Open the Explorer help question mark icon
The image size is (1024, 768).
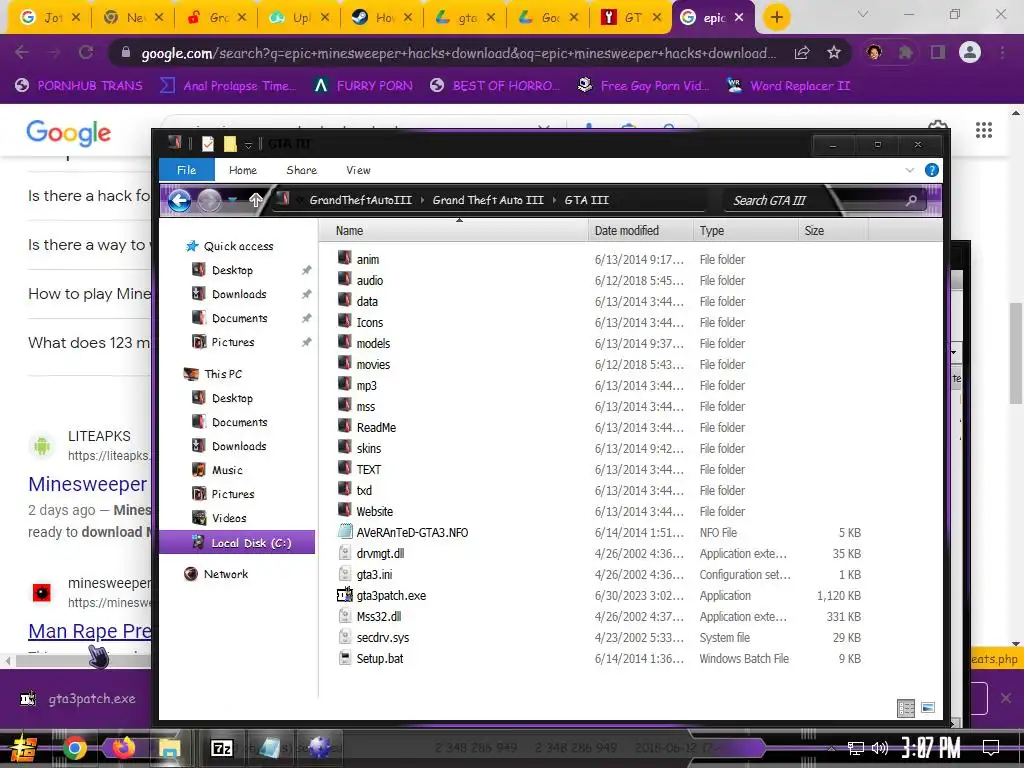click(x=932, y=170)
